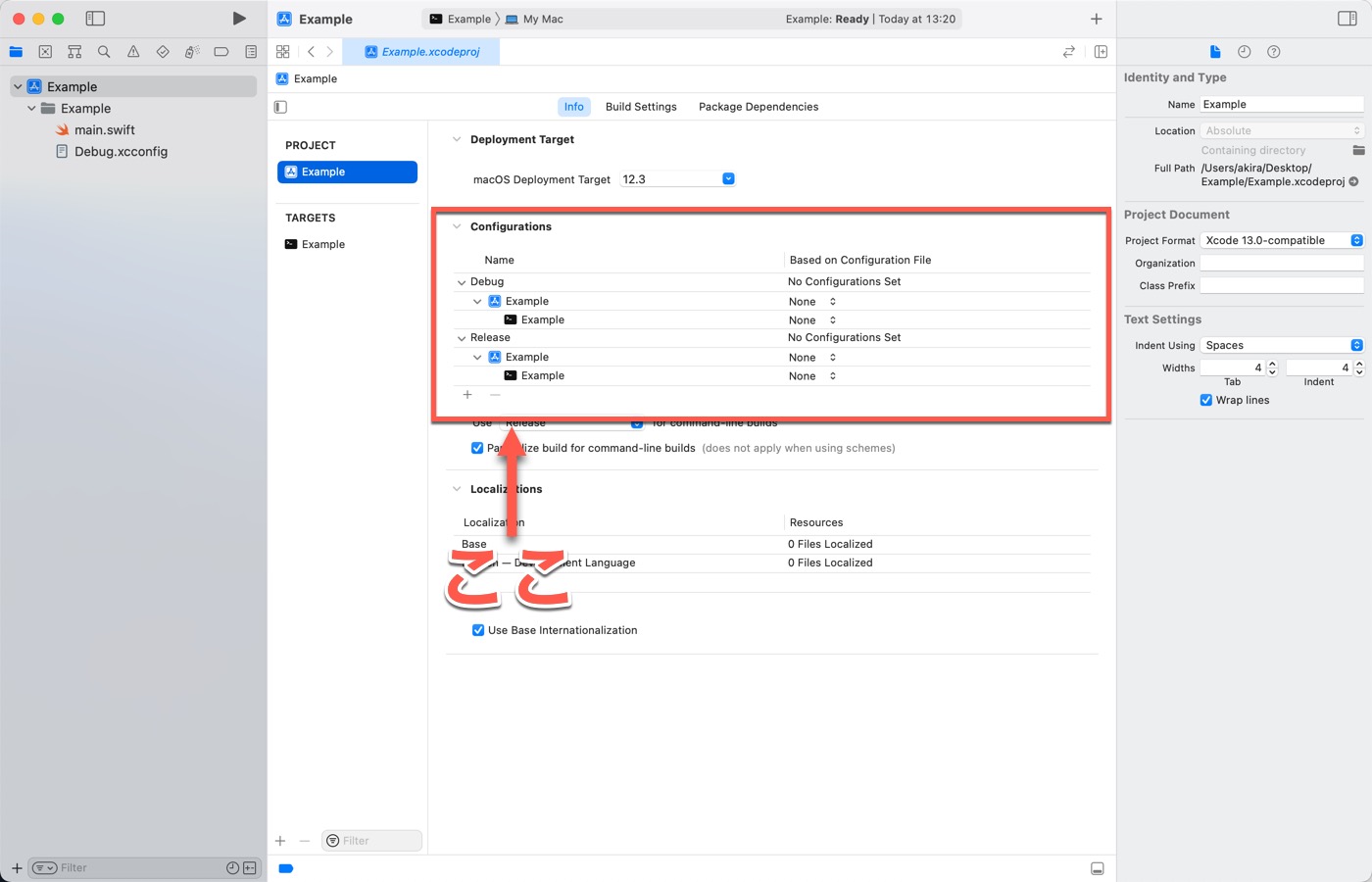The height and width of the screenshot is (882, 1372).
Task: Adjust Indent width stepper
Action: 1359,367
